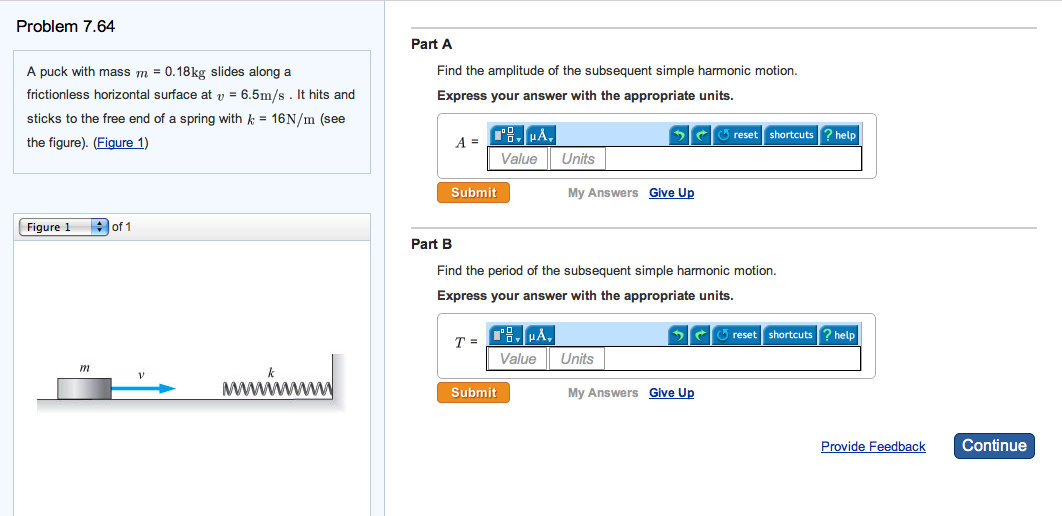
Task: Click the Units field for period T
Action: coord(577,359)
